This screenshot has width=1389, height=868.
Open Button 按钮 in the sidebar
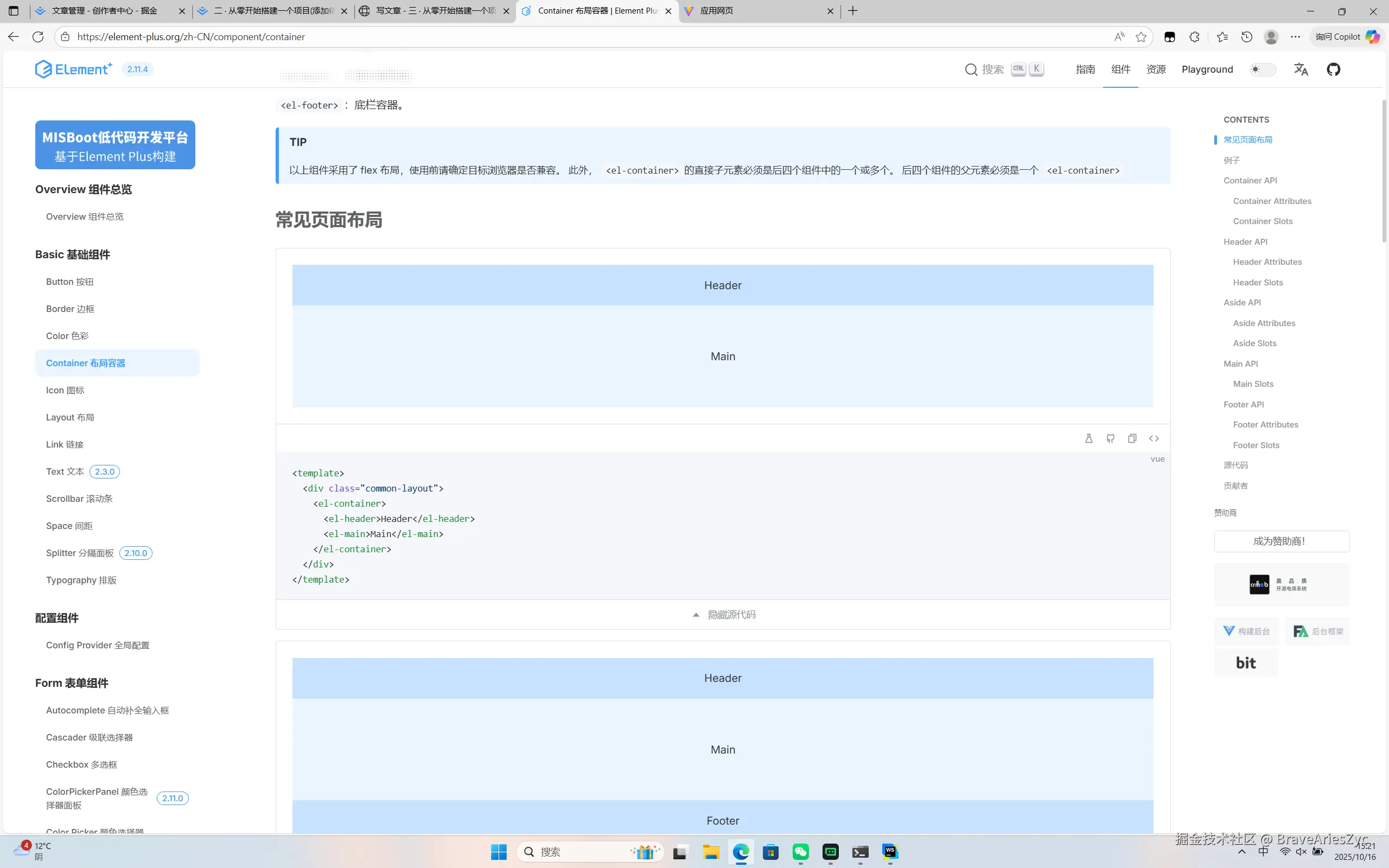click(x=69, y=282)
